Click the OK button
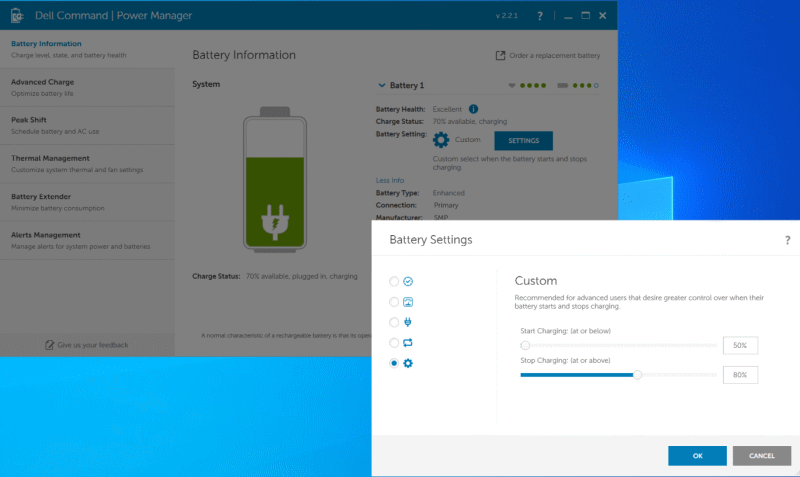 pos(697,456)
